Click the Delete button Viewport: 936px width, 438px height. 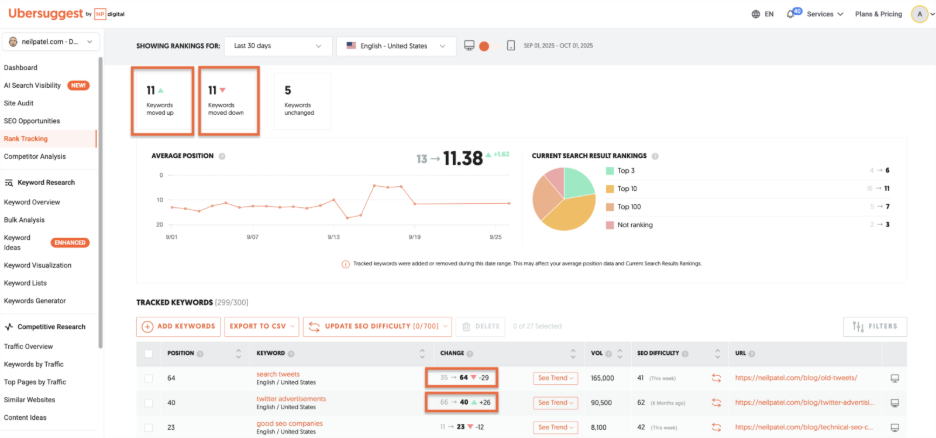tap(481, 326)
